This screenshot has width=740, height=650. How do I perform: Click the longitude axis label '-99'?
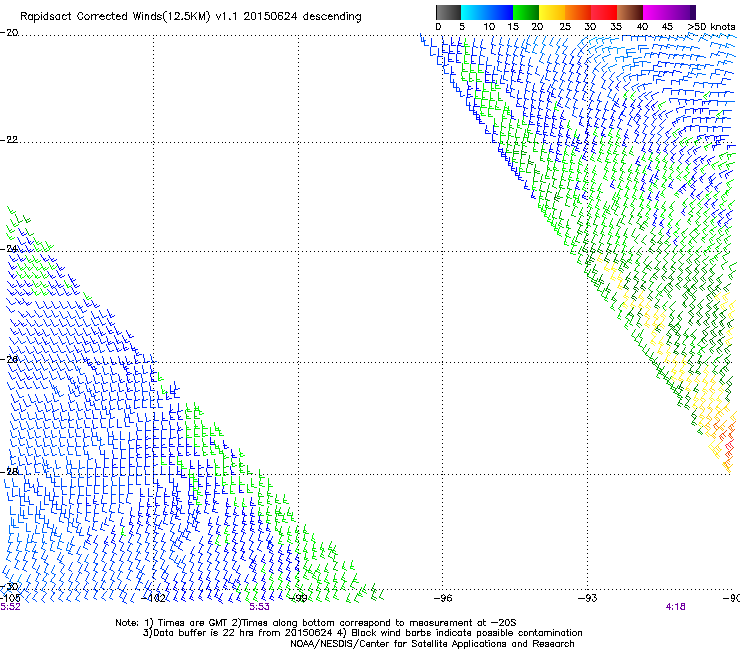(298, 598)
